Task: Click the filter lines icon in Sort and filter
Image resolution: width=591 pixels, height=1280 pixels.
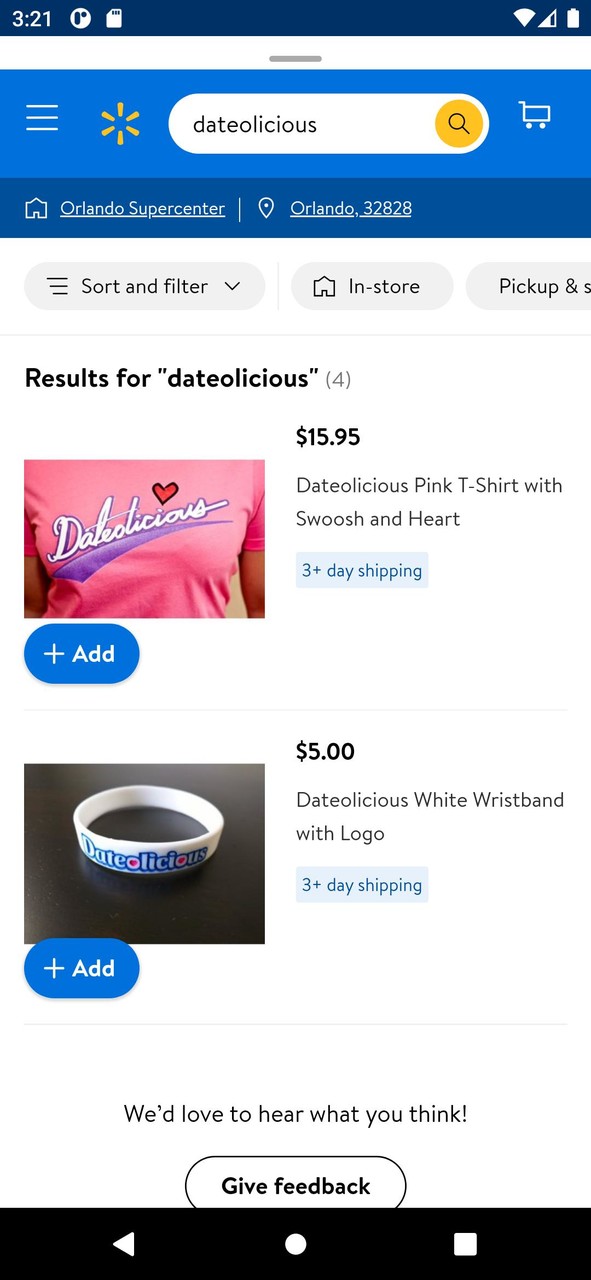Action: [x=58, y=286]
